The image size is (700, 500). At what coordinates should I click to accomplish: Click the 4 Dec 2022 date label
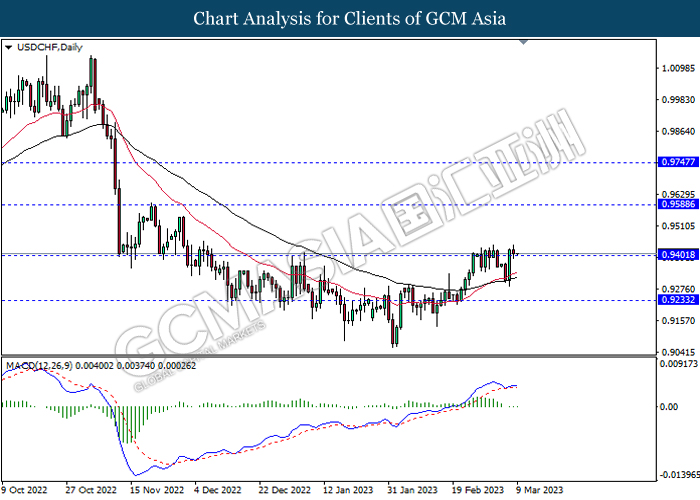click(x=218, y=490)
